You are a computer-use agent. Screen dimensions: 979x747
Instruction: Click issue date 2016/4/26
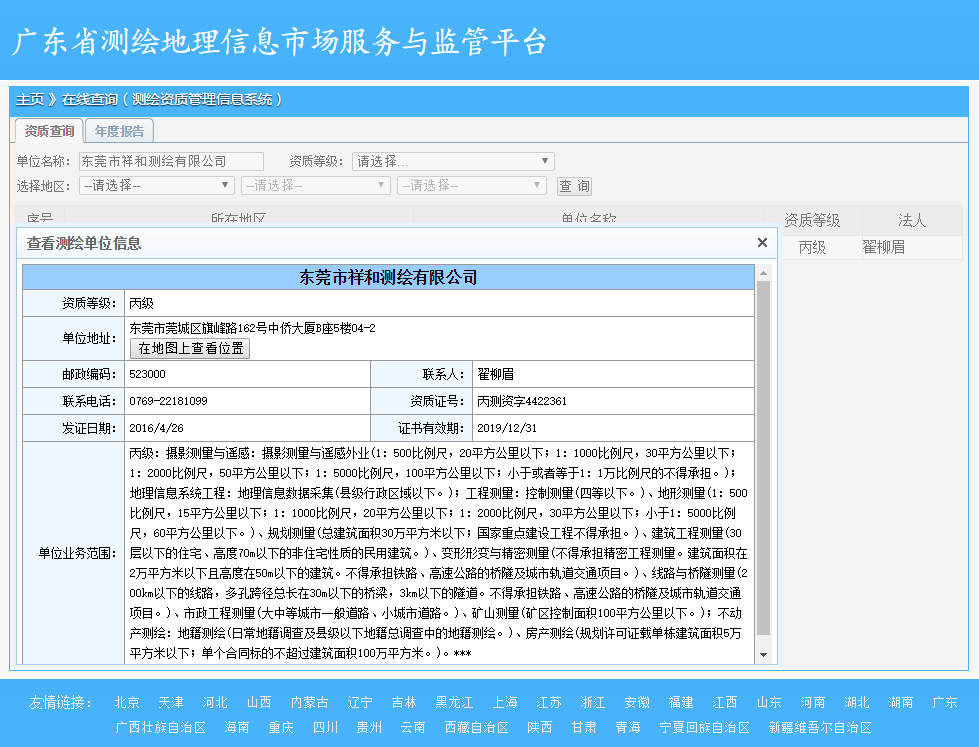coord(156,428)
